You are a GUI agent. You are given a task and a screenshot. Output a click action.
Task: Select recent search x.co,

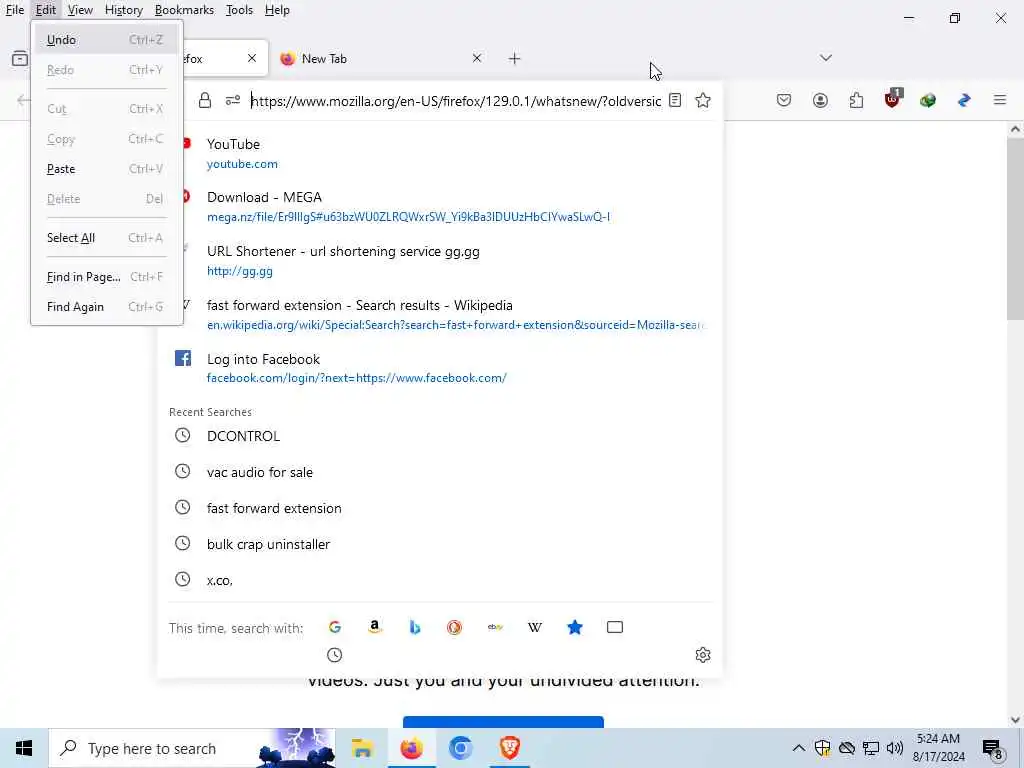pyautogui.click(x=440, y=579)
